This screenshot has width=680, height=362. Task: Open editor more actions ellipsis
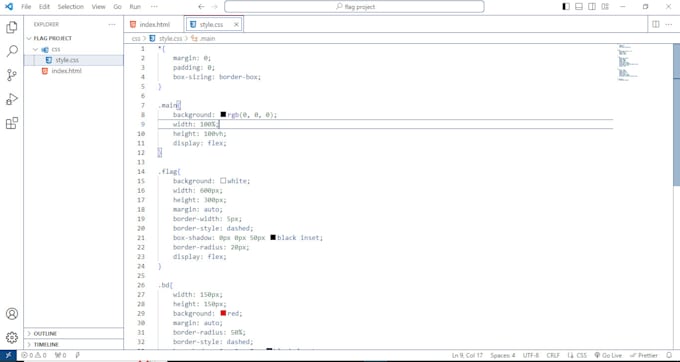[x=669, y=24]
